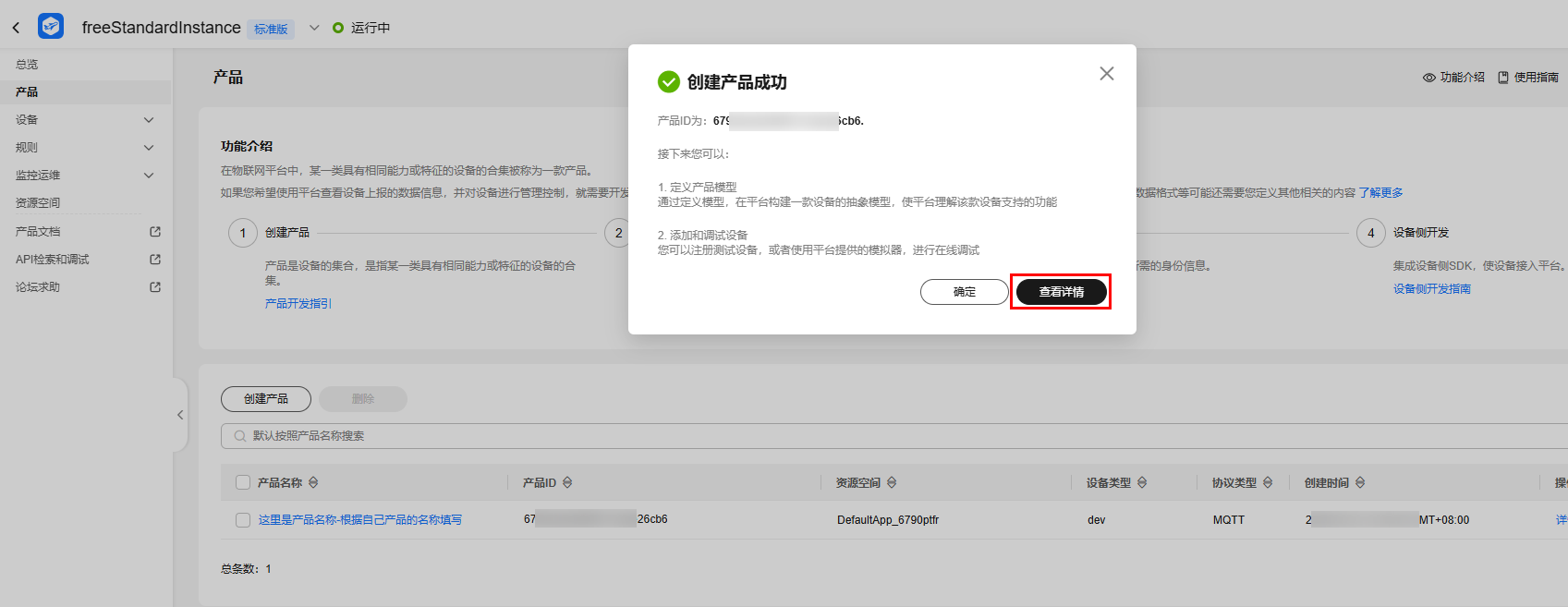Click 查看详情 in the success dialog
The width and height of the screenshot is (1568, 607).
pyautogui.click(x=1062, y=292)
